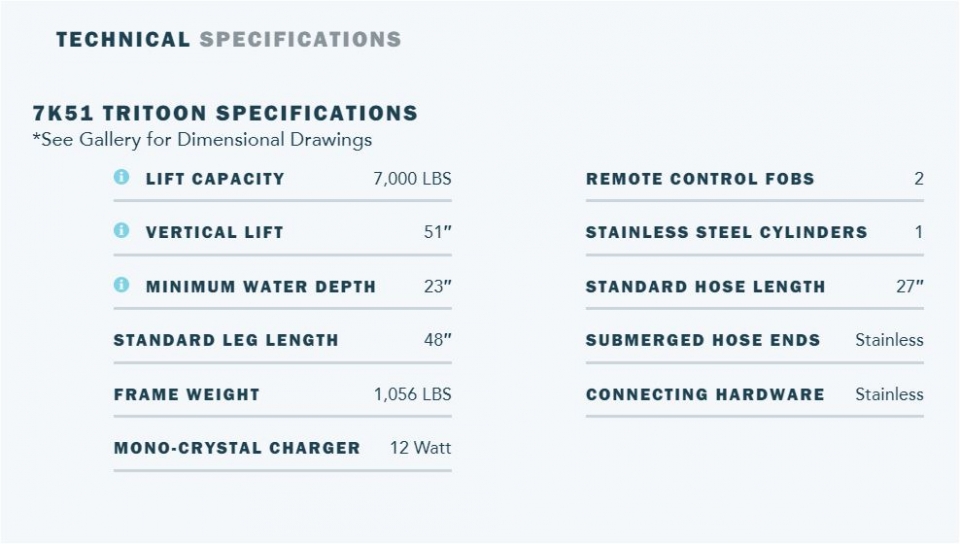Select the 7K51 Tritoon Specifications title
The height and width of the screenshot is (544, 960).
(x=225, y=113)
